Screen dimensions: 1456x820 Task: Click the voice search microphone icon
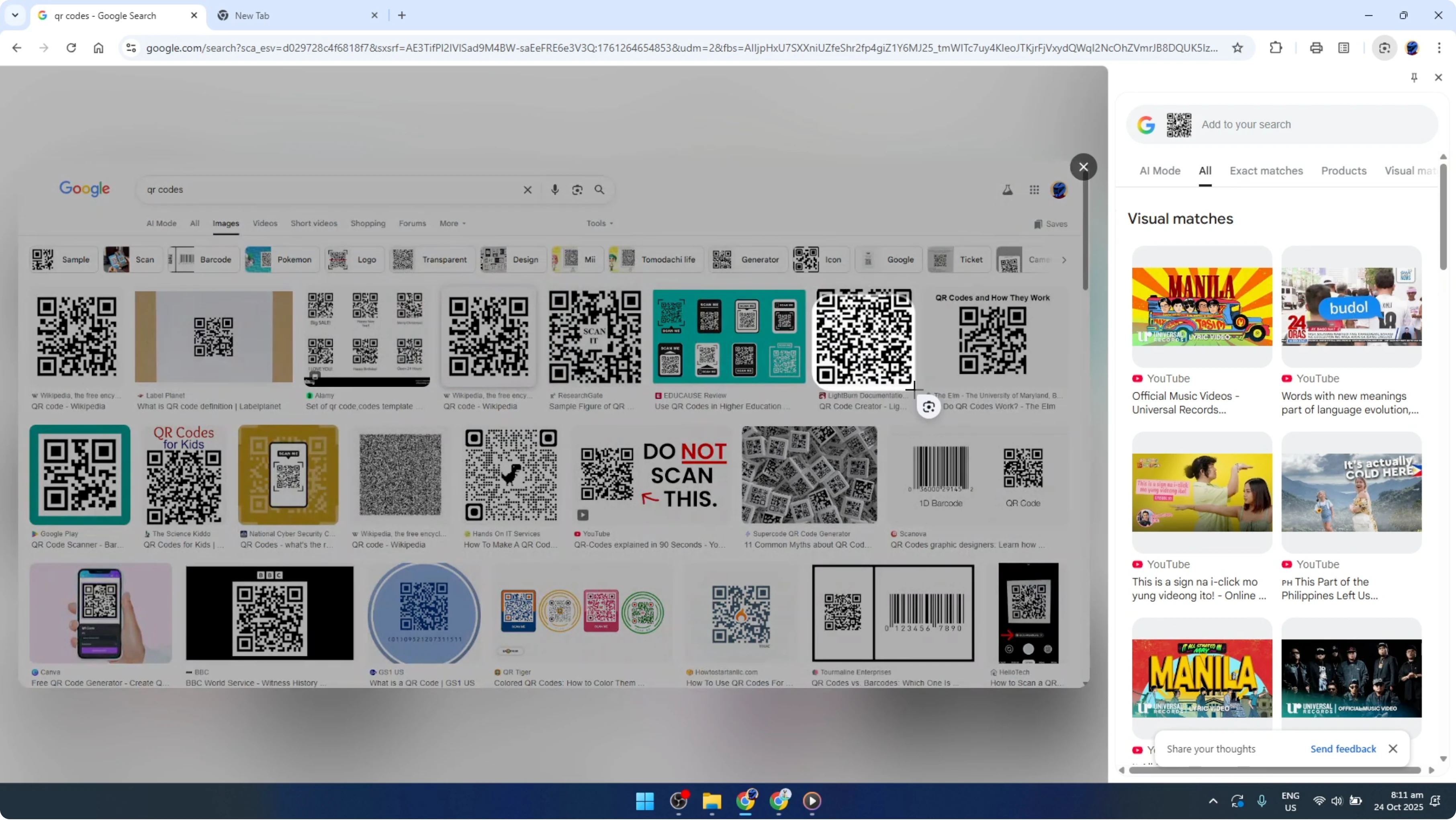click(x=555, y=189)
